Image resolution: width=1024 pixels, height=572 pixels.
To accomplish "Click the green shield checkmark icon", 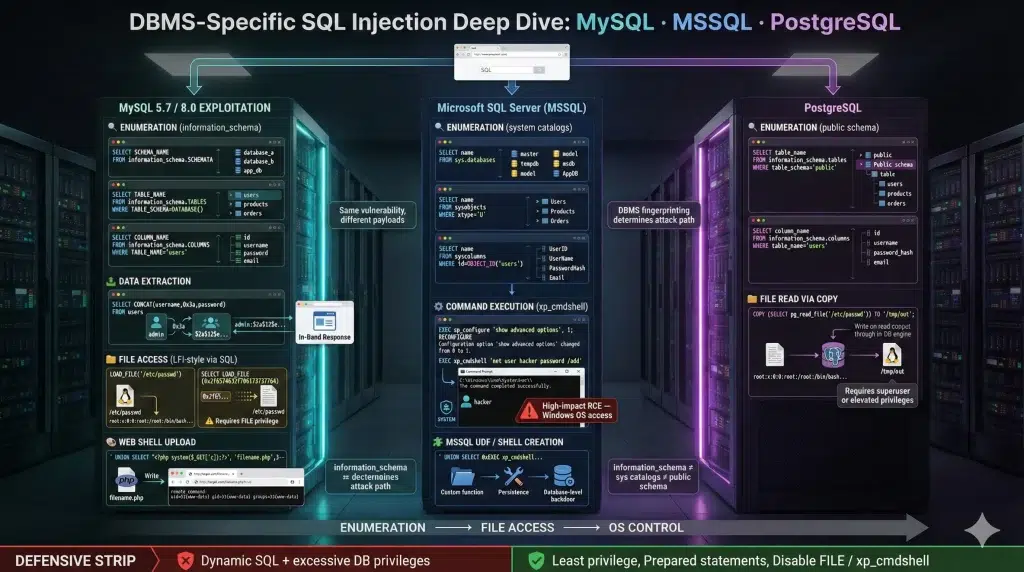I will (536, 560).
